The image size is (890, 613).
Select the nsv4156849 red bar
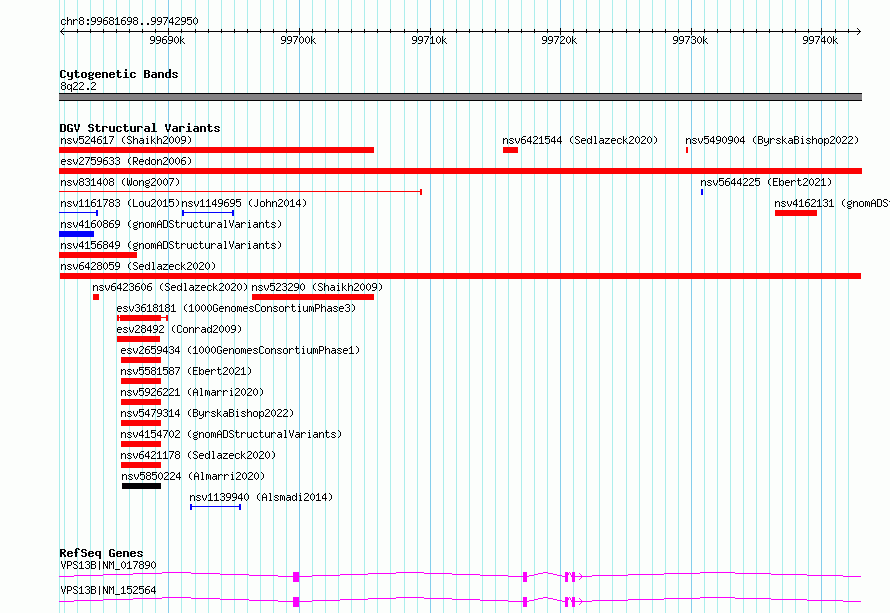(x=98, y=255)
